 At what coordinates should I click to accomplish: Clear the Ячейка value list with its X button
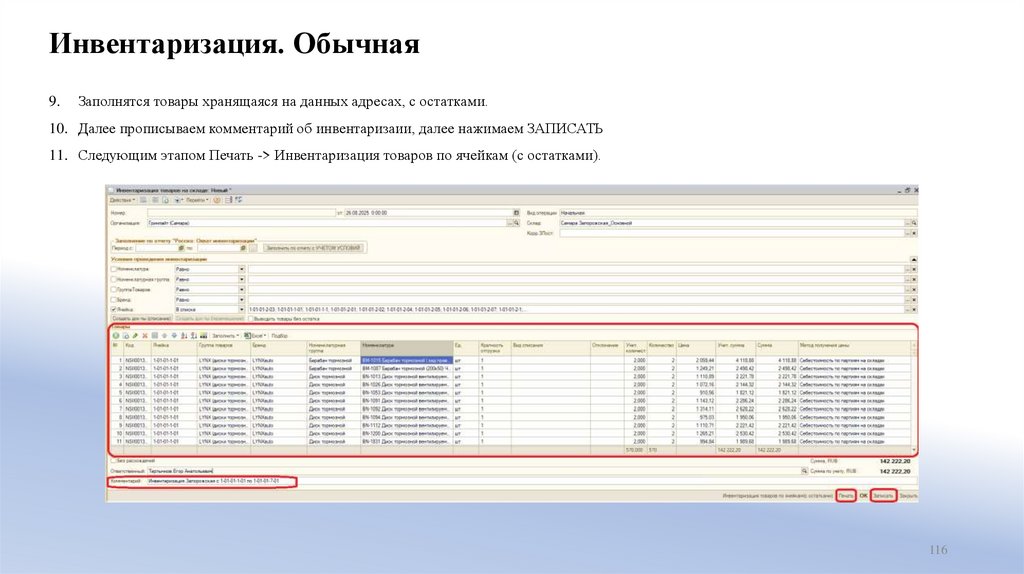(914, 310)
